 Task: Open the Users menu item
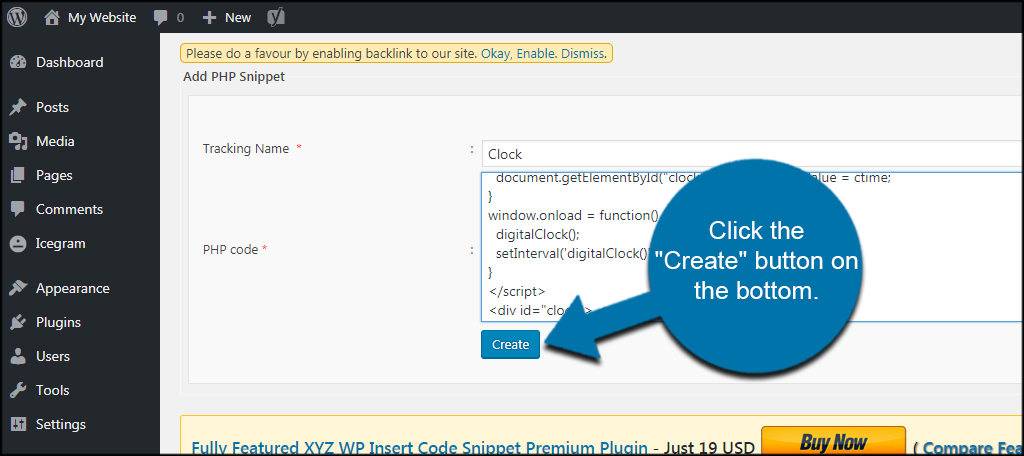[x=53, y=356]
